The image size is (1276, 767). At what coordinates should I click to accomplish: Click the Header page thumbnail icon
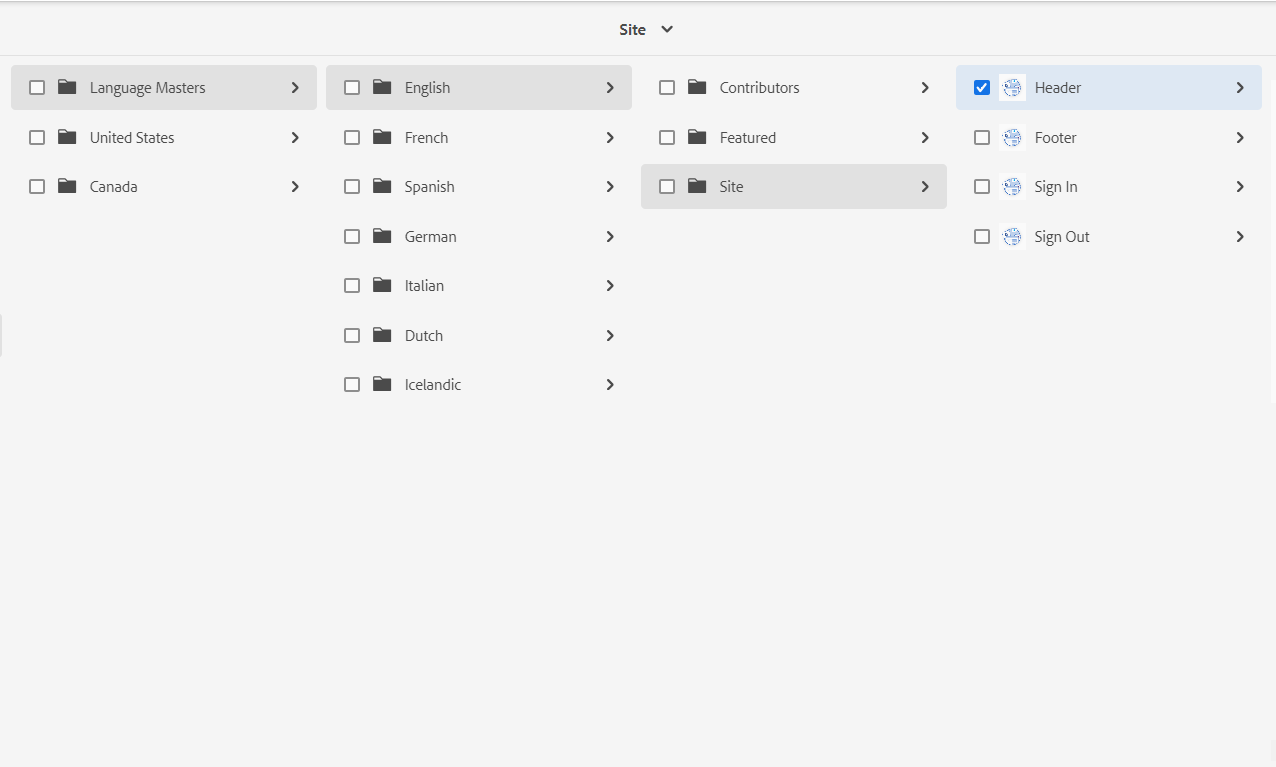(x=1012, y=88)
